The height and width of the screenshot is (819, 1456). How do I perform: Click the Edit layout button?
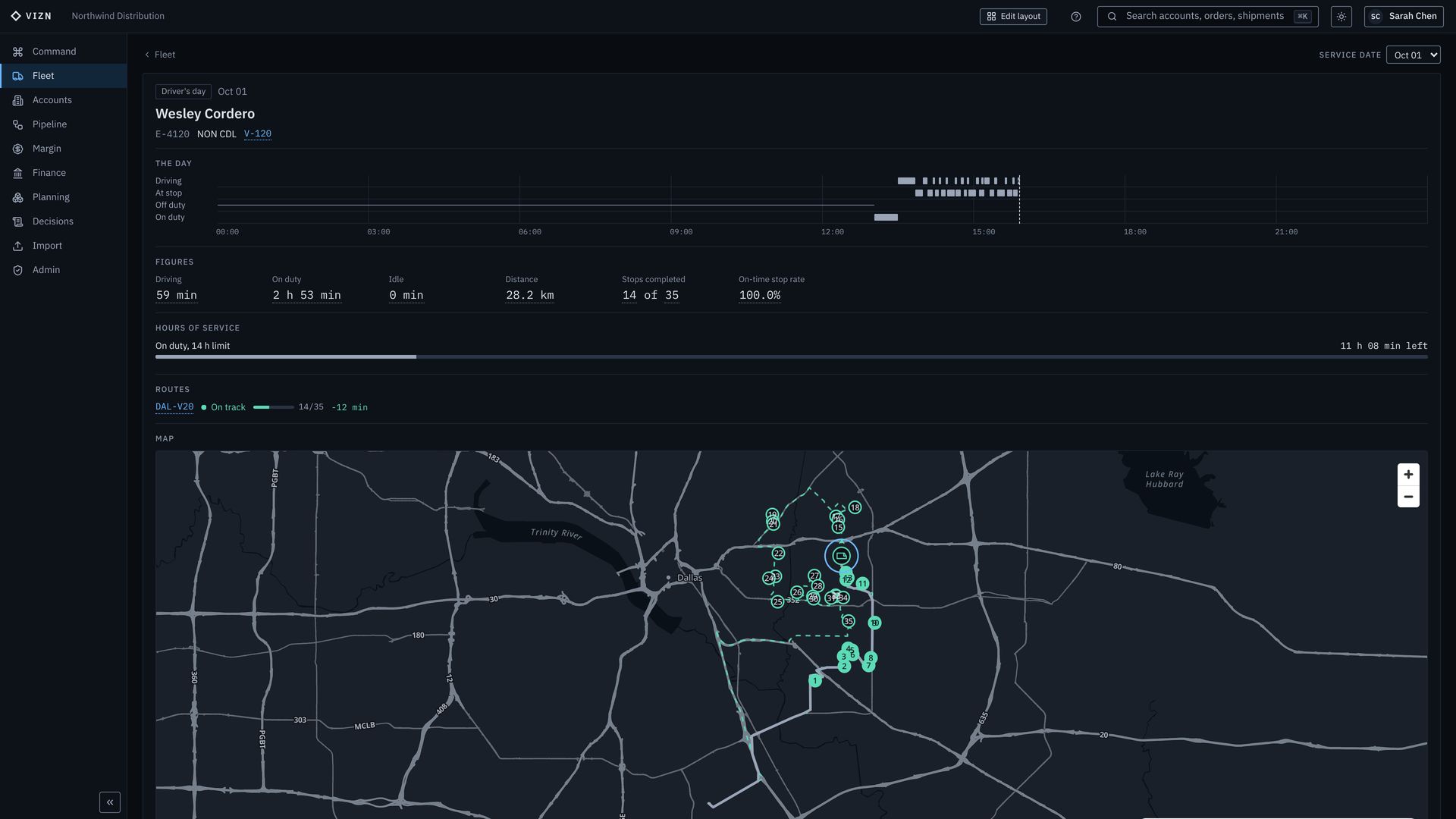(1013, 17)
